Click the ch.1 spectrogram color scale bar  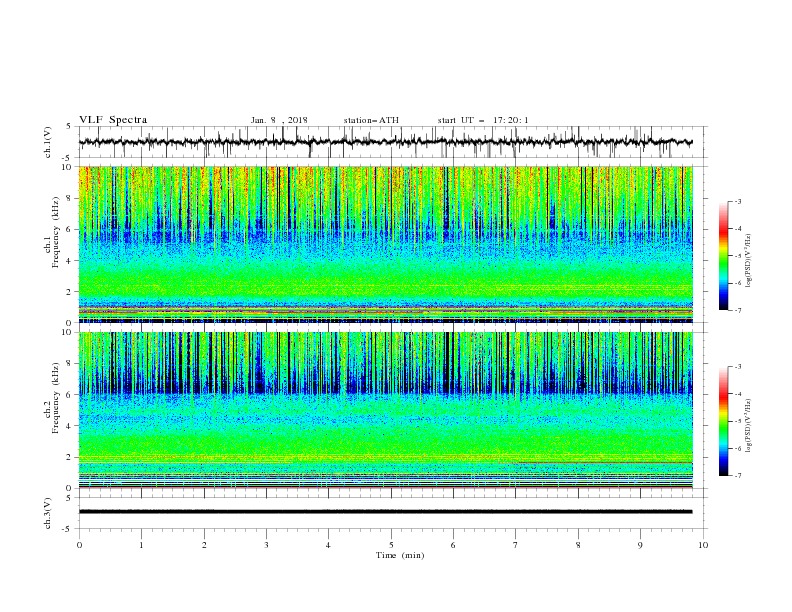click(723, 256)
